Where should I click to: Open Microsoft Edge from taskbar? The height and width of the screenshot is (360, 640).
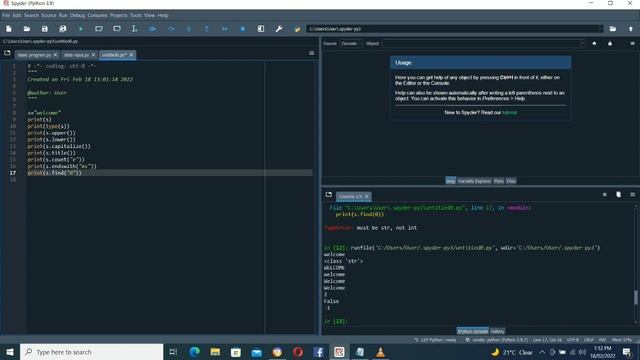point(194,352)
